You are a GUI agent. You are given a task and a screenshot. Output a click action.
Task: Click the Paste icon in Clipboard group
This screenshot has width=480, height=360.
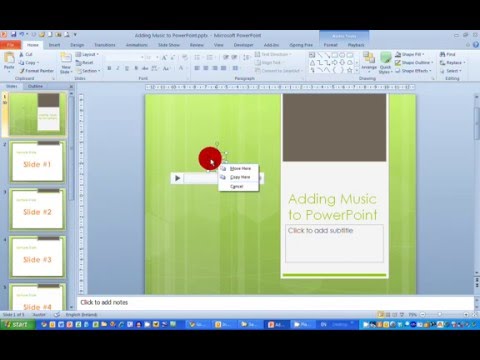tap(9, 61)
